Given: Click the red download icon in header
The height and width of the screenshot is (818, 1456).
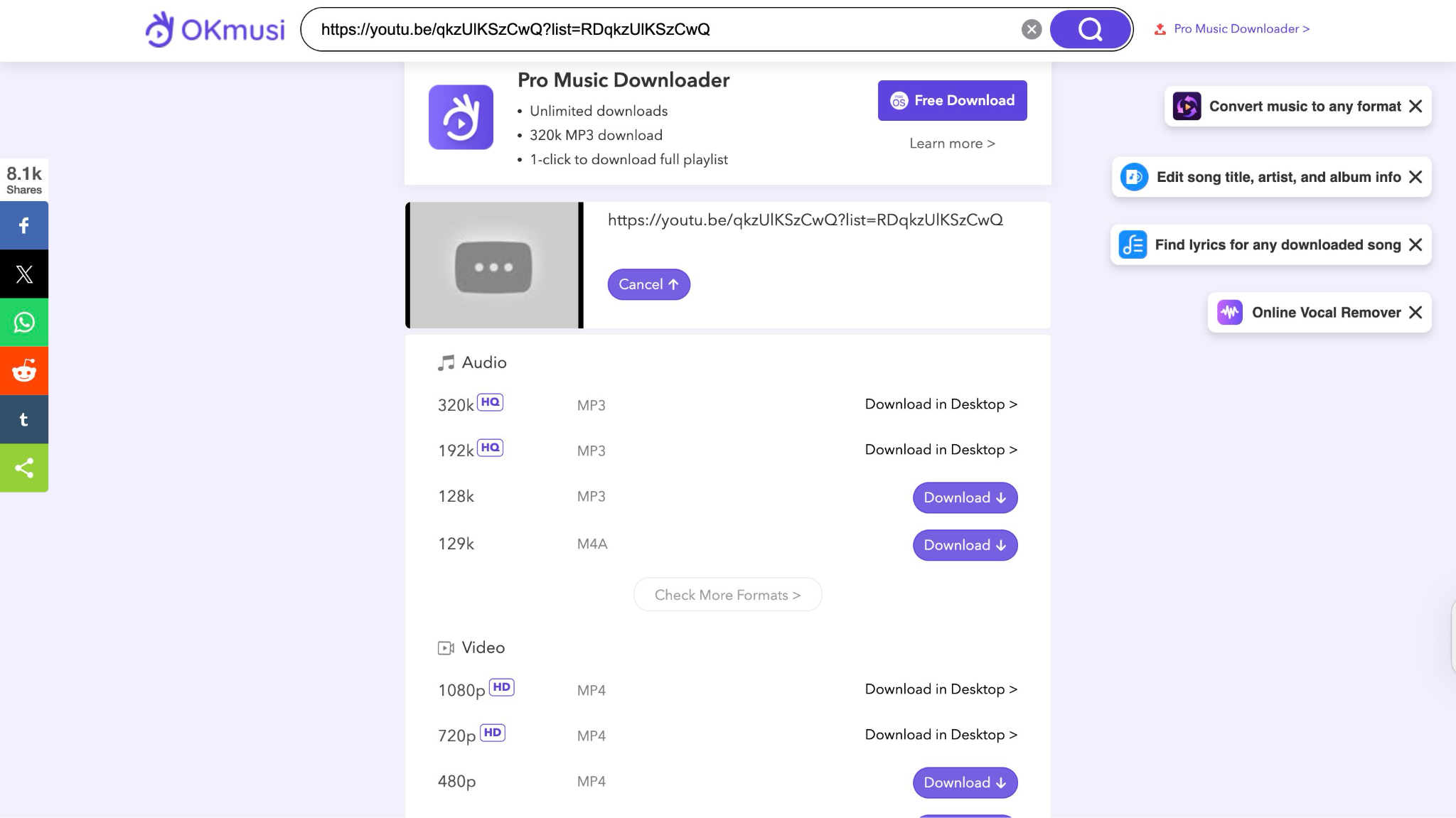Looking at the screenshot, I should 1160,29.
